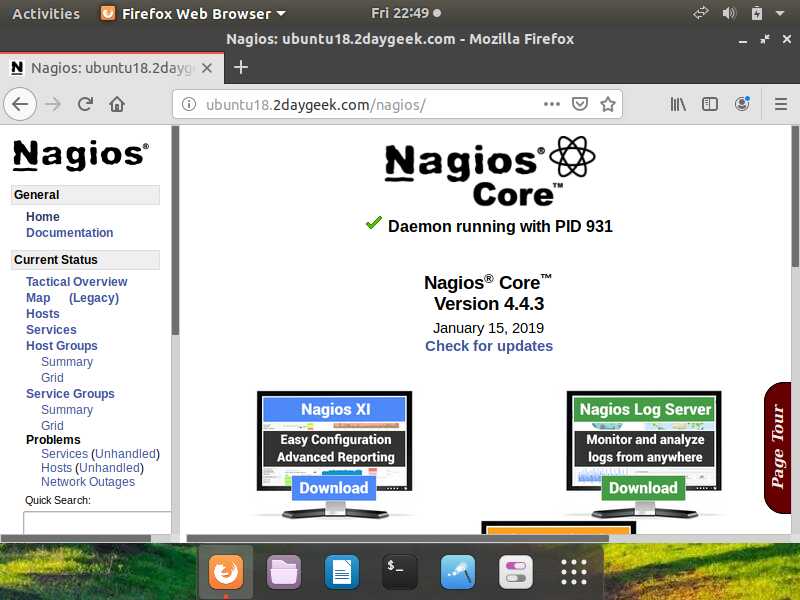The height and width of the screenshot is (600, 800).
Task: Go back with the browser back arrow
Action: coord(20,105)
